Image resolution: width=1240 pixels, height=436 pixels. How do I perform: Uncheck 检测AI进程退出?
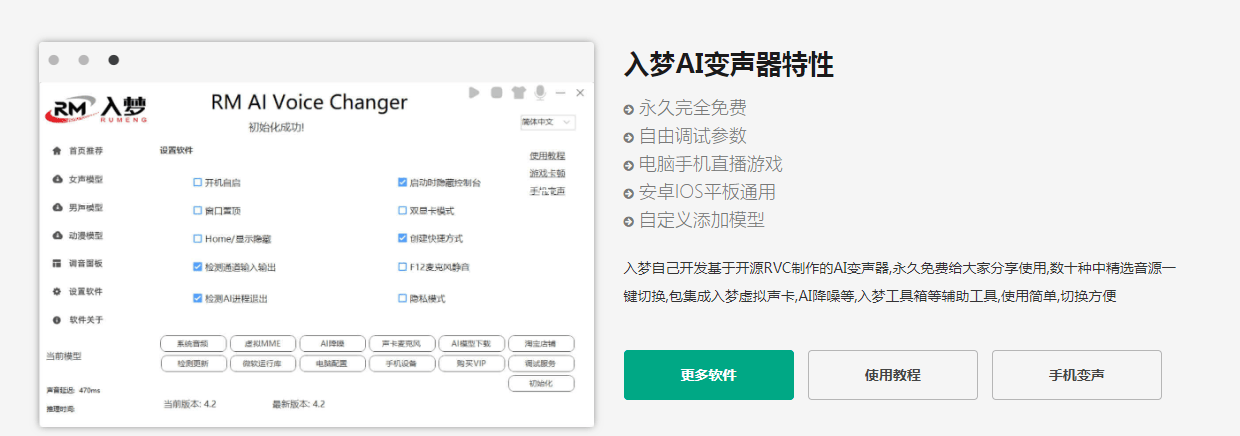[197, 298]
